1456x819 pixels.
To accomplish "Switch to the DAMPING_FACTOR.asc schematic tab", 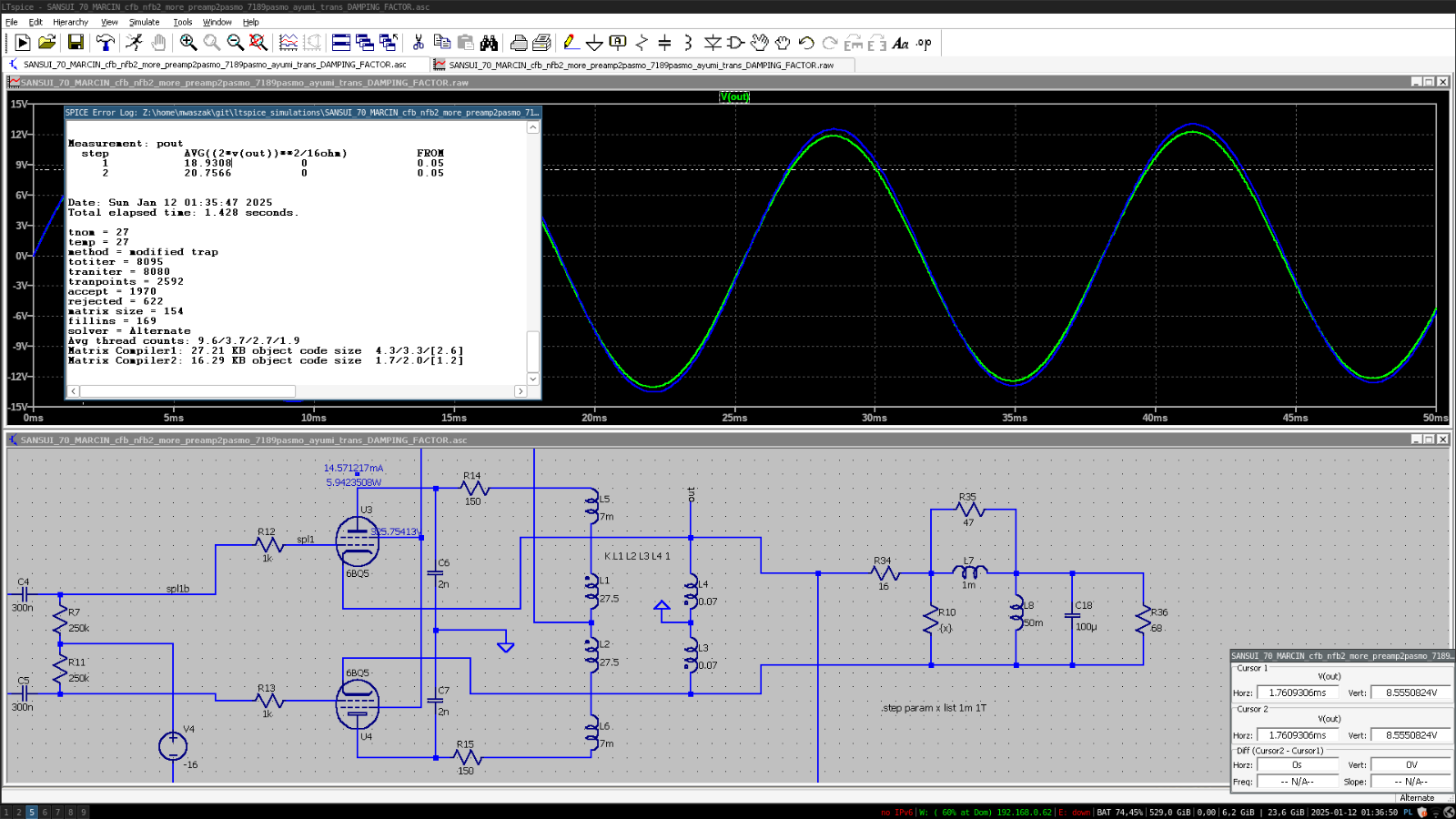I will click(x=216, y=65).
